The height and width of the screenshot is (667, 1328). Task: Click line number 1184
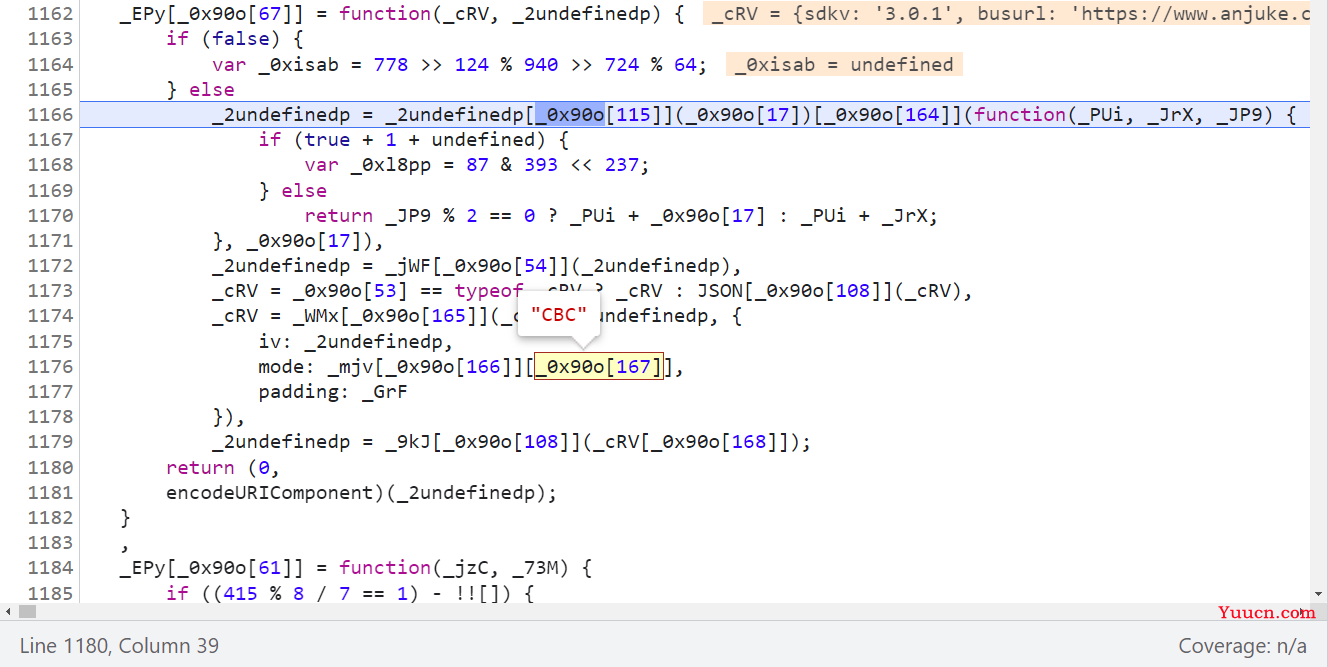coord(50,568)
